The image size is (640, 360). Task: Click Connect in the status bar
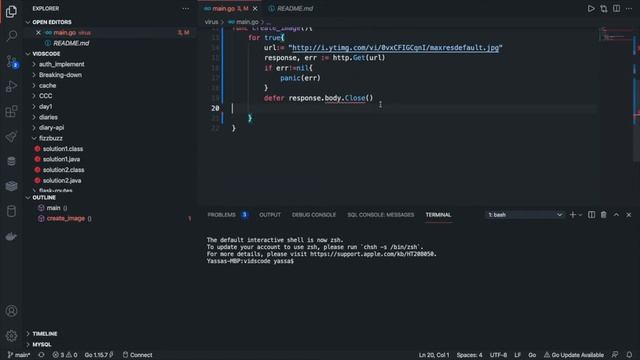[138, 355]
